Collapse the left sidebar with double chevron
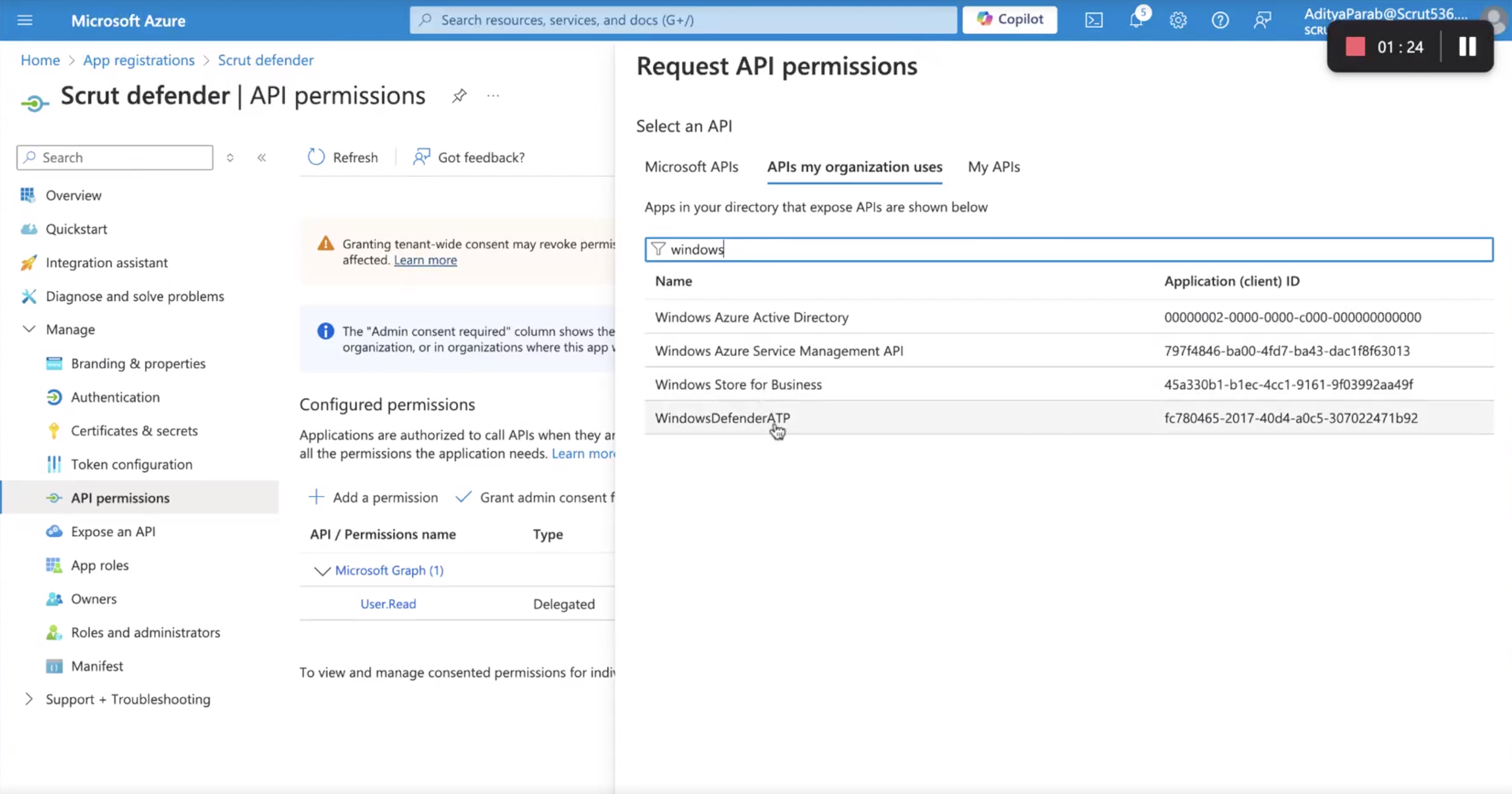The height and width of the screenshot is (794, 1512). click(262, 157)
